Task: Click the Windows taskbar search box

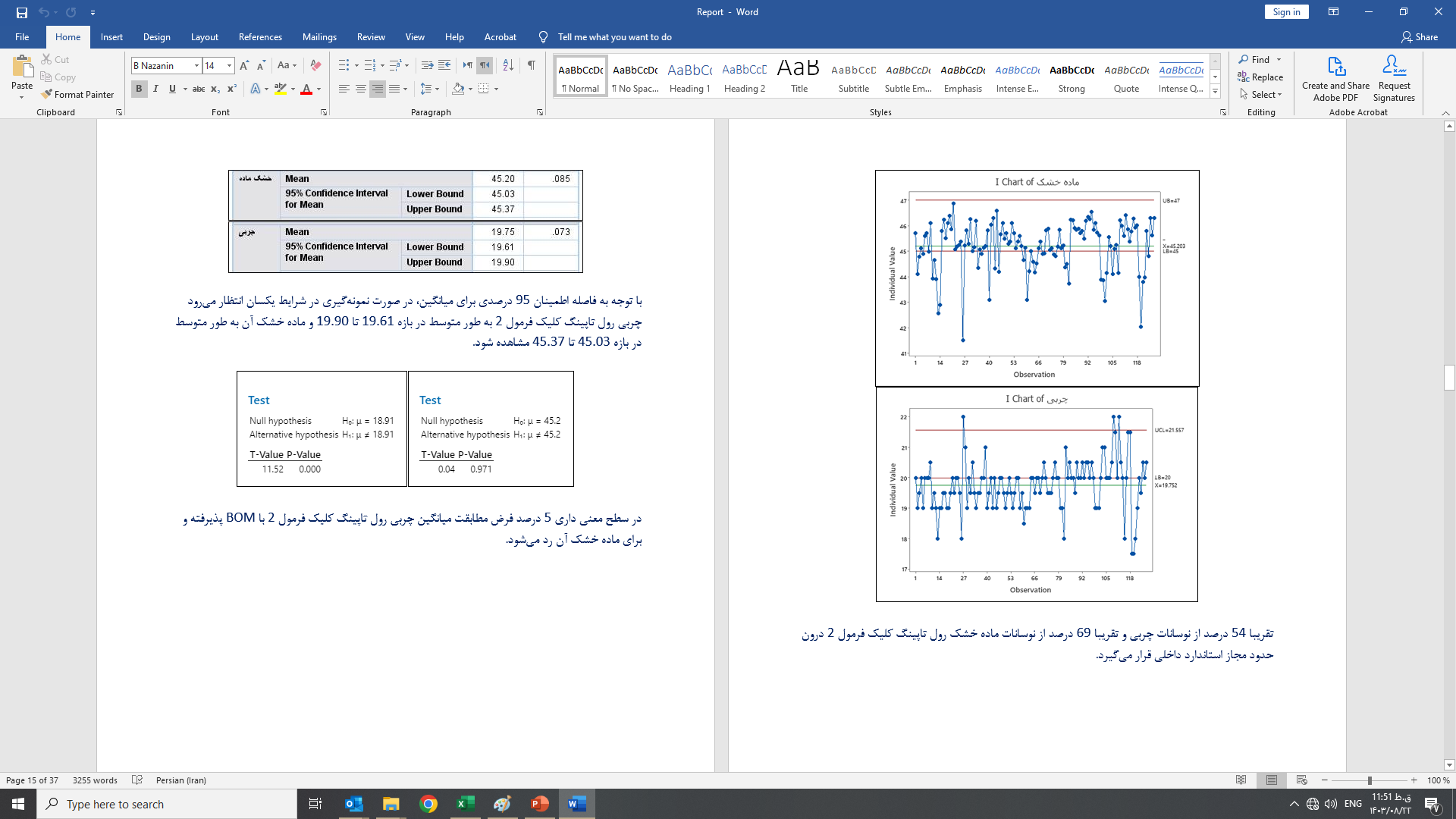Action: coord(167,804)
